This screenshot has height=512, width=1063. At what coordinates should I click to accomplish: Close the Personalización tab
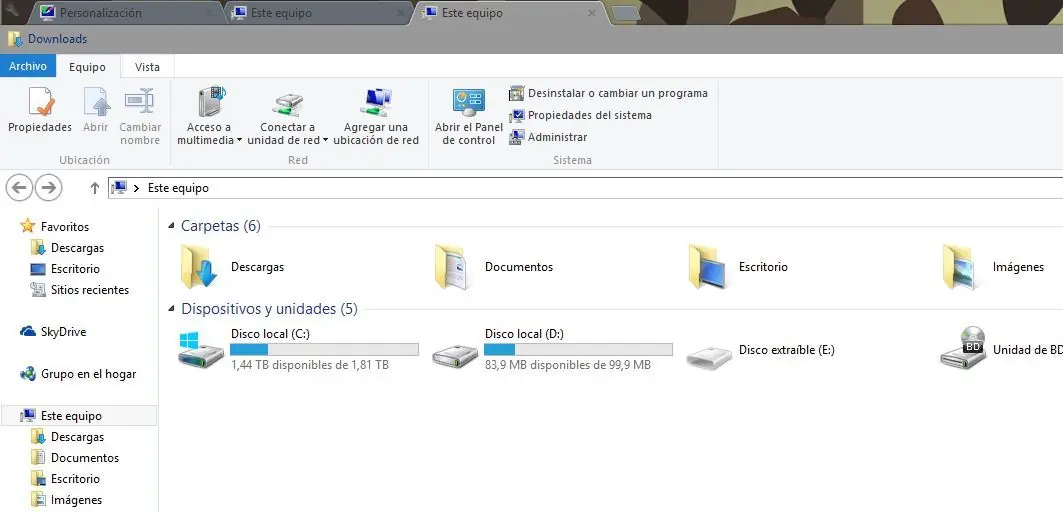[210, 13]
